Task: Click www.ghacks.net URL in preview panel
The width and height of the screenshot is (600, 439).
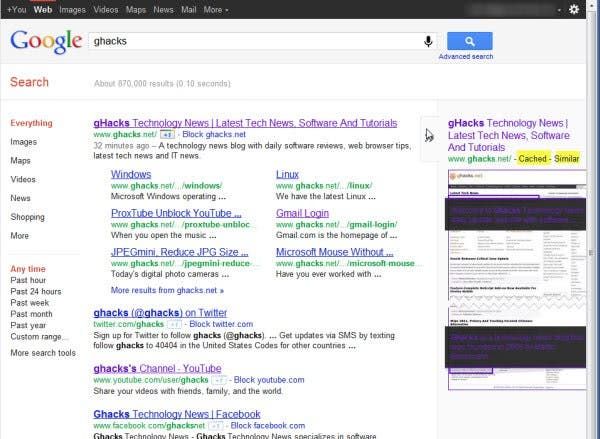Action: [x=479, y=159]
